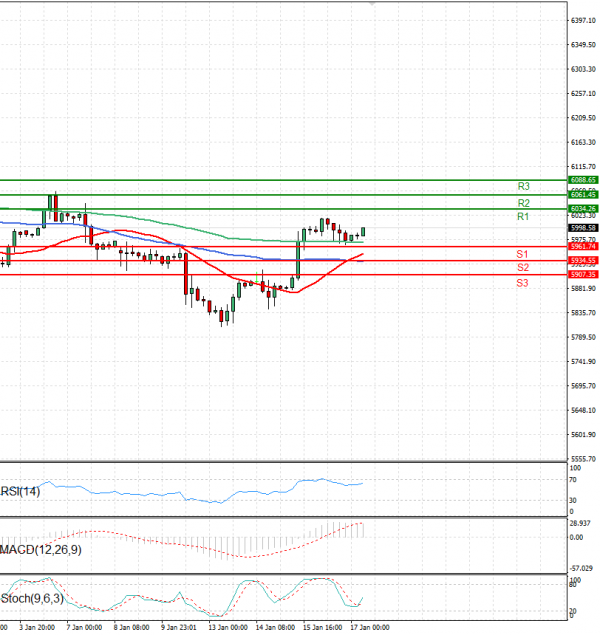
Task: Click the 6061.45 green price tag
Action: 584,194
